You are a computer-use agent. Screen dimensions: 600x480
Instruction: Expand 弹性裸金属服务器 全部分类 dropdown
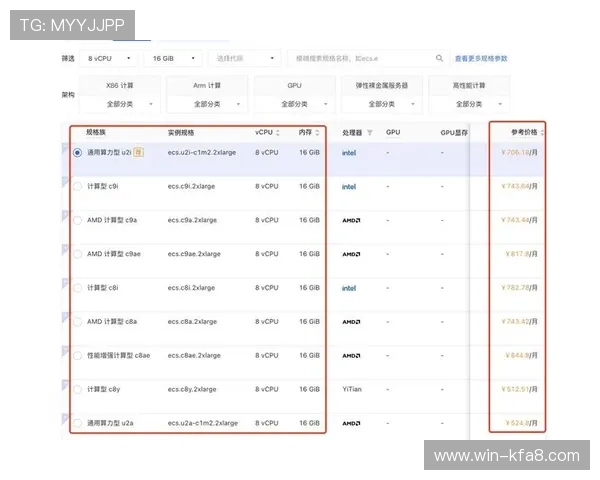click(382, 104)
